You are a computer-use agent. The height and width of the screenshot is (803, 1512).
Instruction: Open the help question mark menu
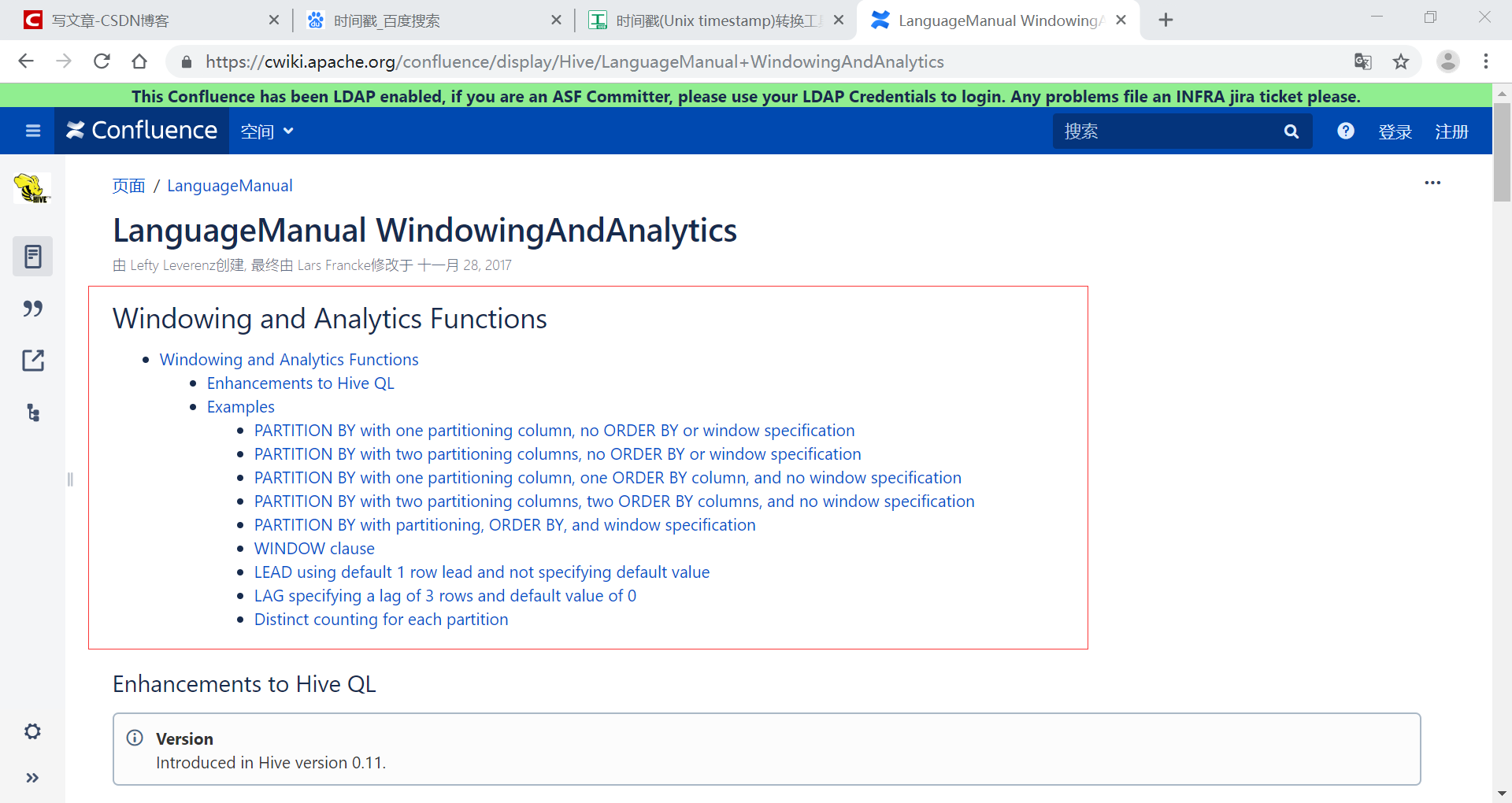coord(1346,131)
